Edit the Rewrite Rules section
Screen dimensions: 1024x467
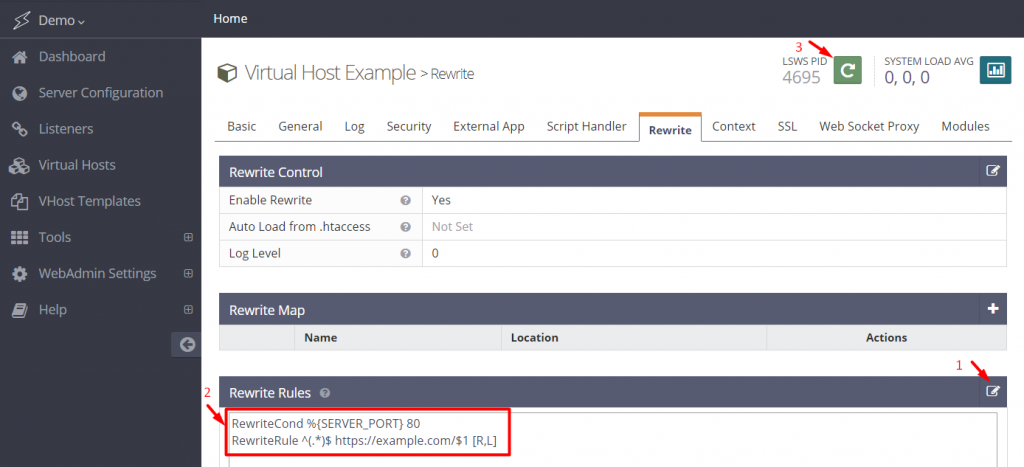(x=993, y=392)
